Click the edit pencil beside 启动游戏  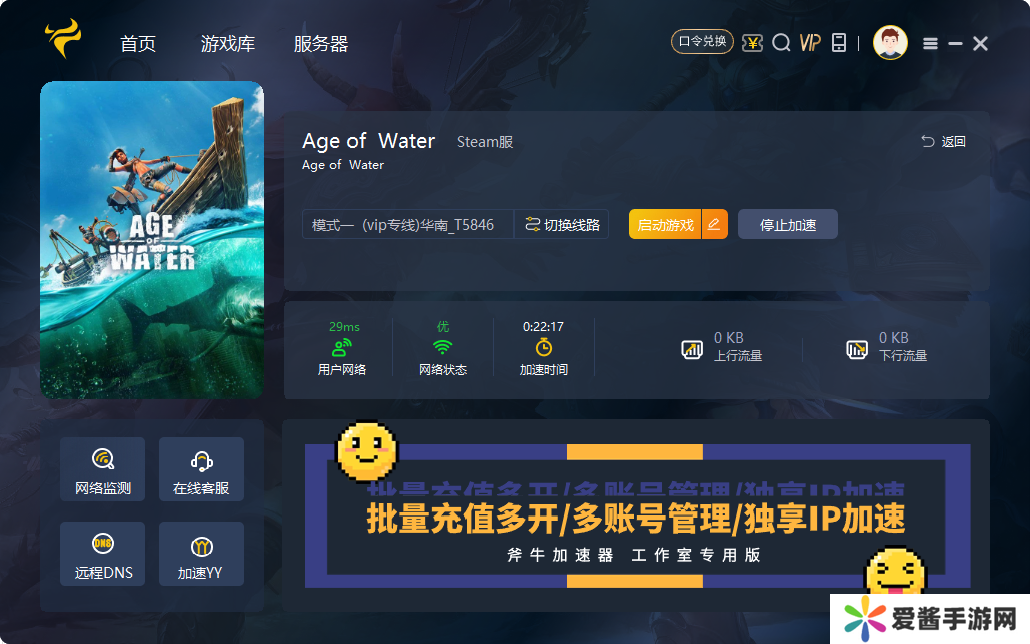click(x=714, y=225)
